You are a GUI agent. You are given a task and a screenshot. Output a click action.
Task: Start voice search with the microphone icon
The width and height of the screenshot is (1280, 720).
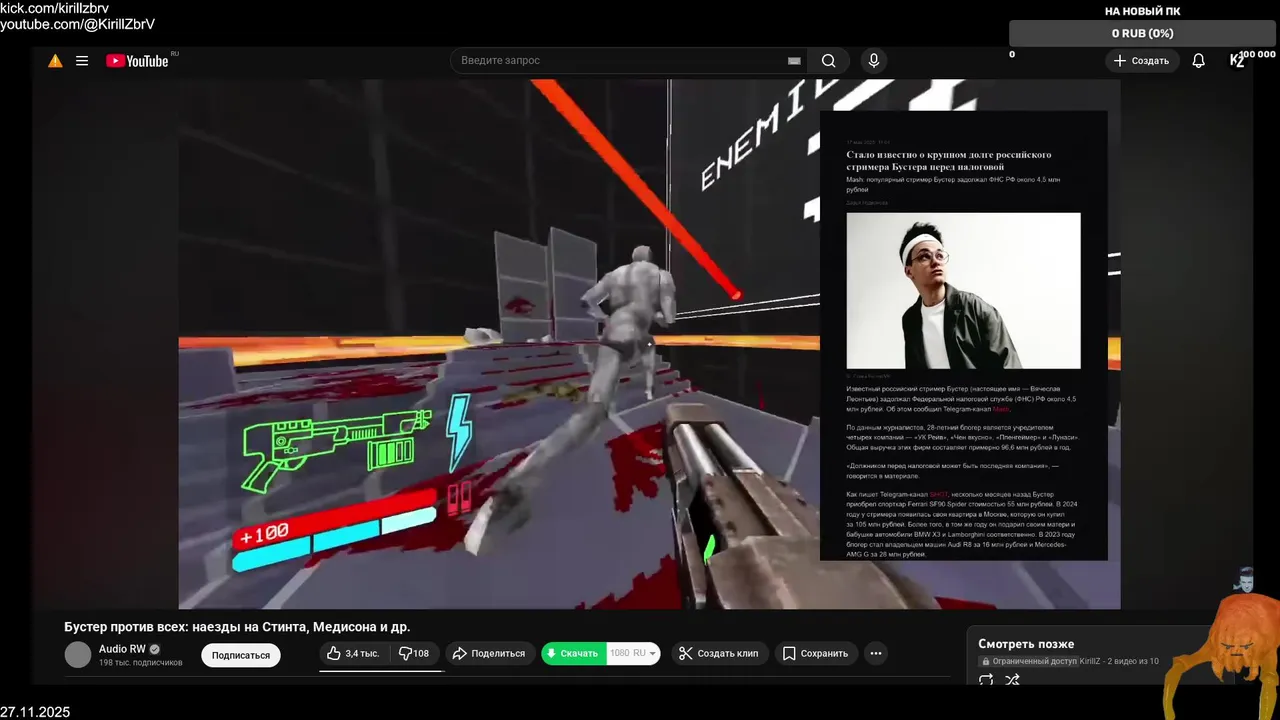(x=874, y=61)
